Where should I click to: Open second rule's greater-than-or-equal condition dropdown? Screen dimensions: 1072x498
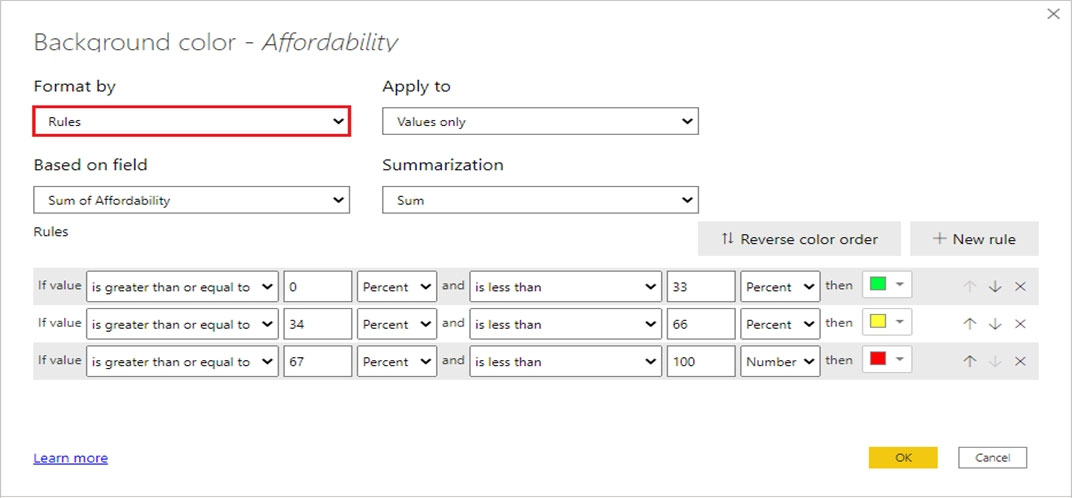click(183, 324)
